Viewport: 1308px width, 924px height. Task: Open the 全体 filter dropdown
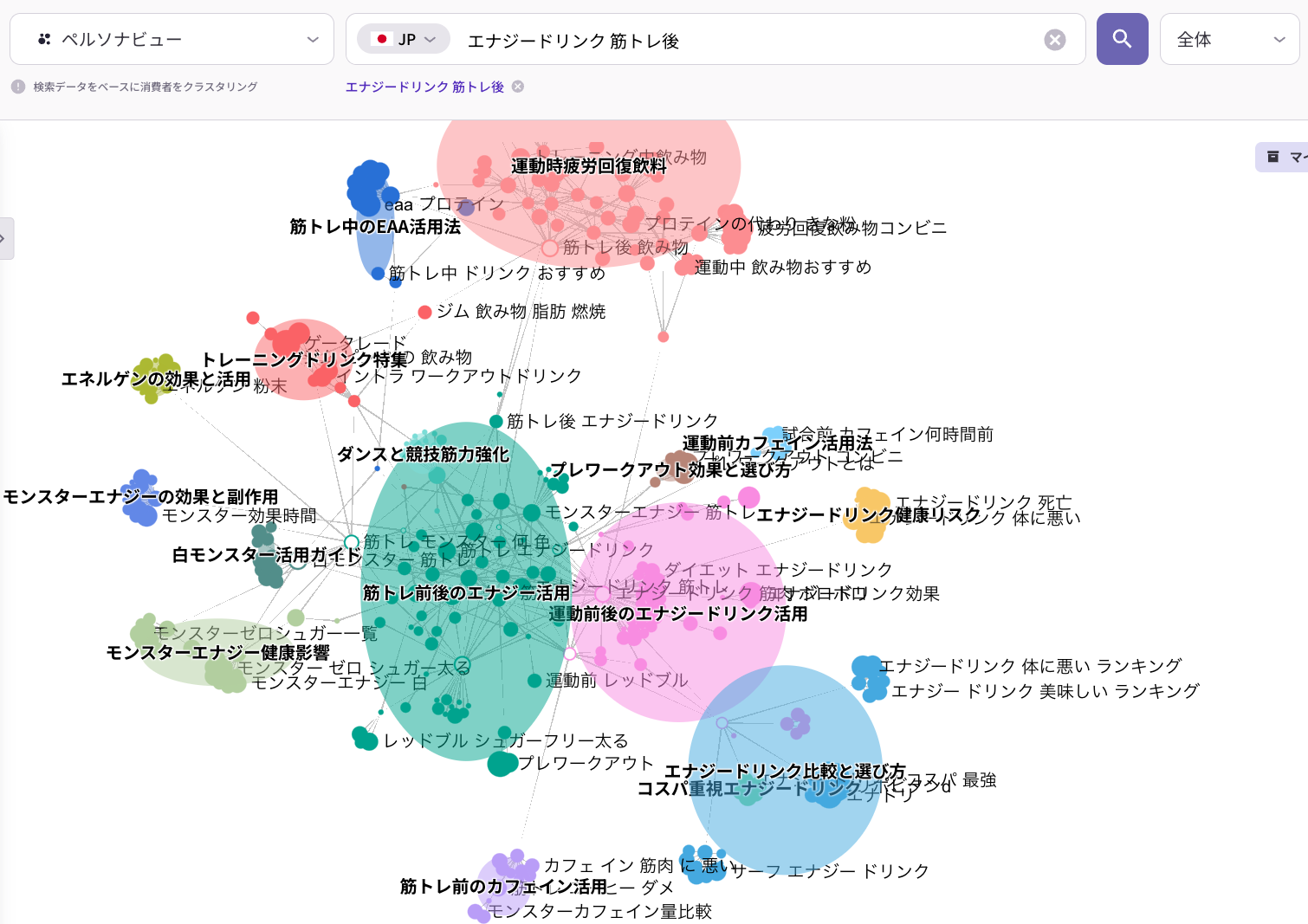tap(1230, 39)
